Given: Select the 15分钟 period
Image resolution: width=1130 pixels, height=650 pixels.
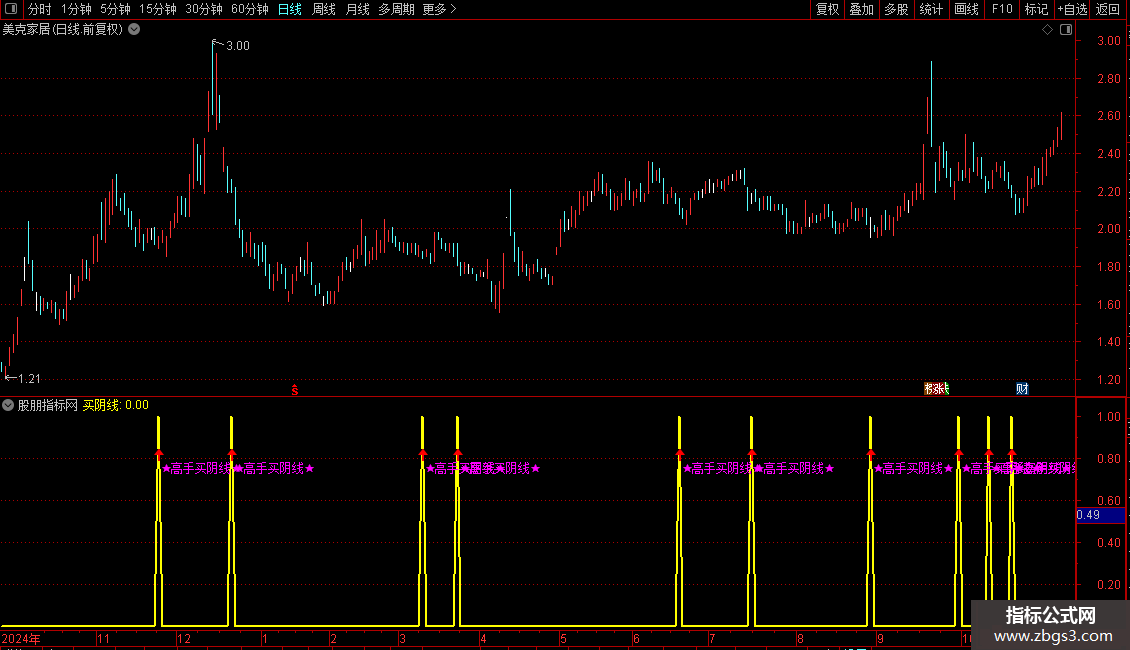Looking at the screenshot, I should 157,9.
